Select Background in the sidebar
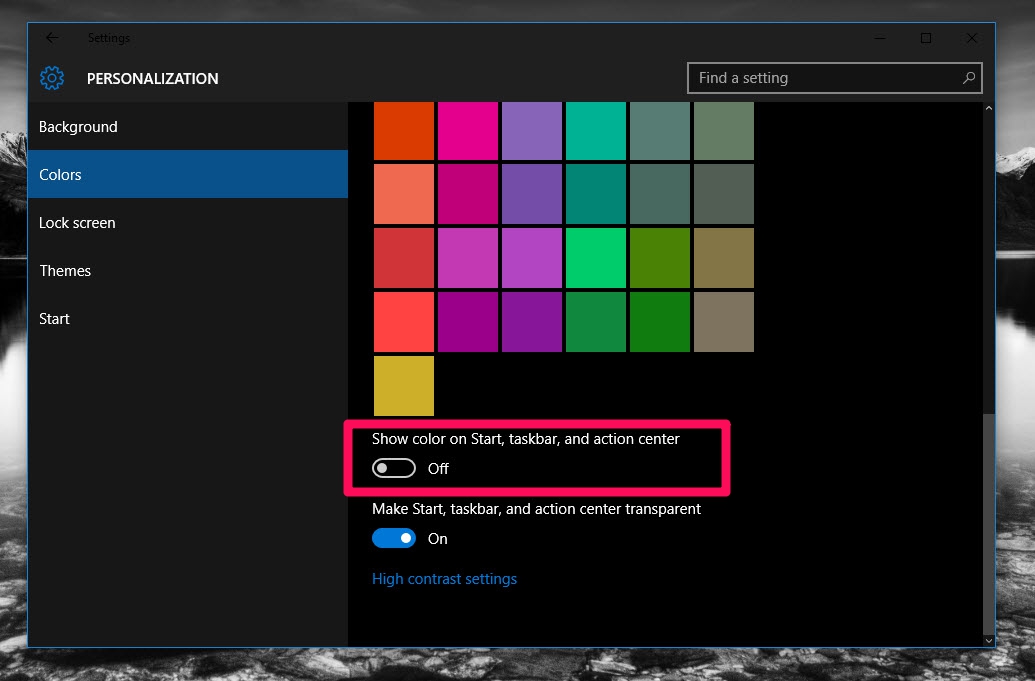The height and width of the screenshot is (681, 1035). 78,126
